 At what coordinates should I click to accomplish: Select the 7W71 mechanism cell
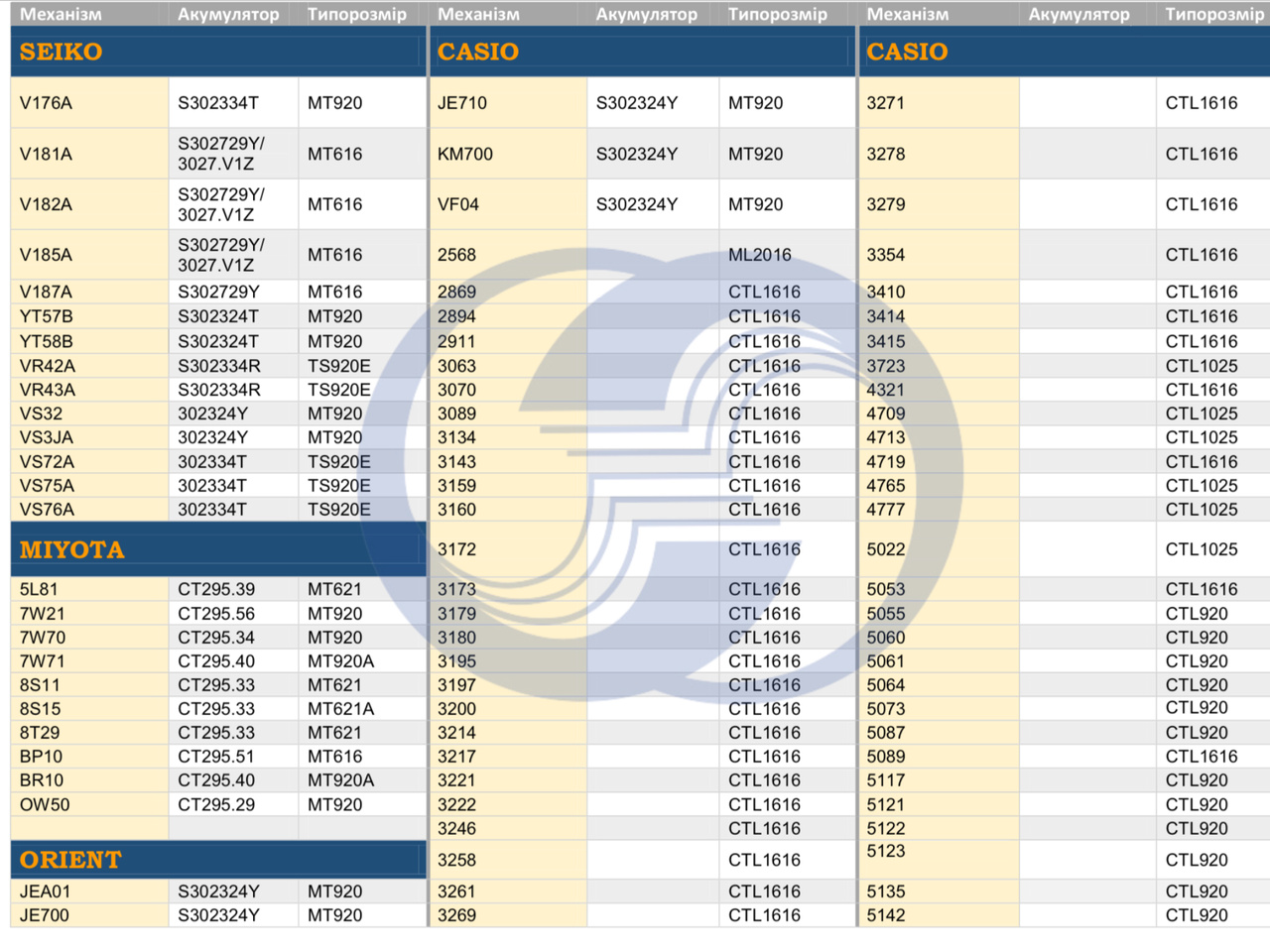pos(43,661)
